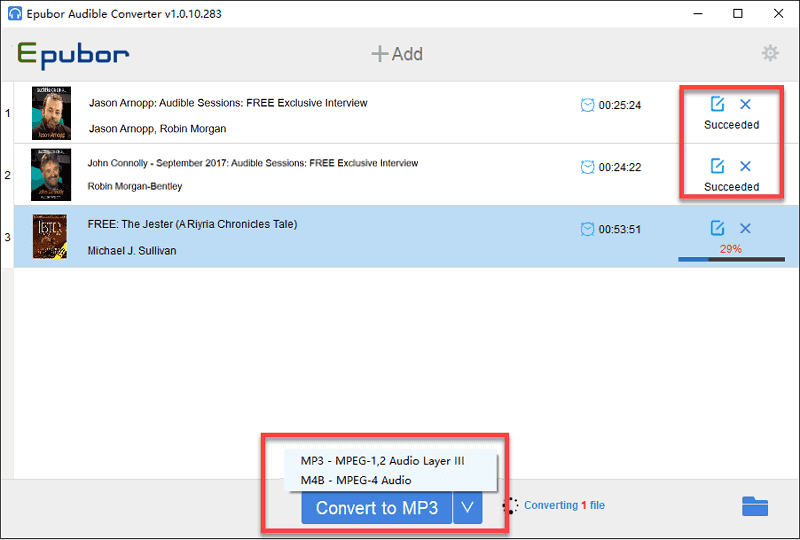
Task: Select Jason Arnopp cover thumbnail
Action: click(x=52, y=113)
